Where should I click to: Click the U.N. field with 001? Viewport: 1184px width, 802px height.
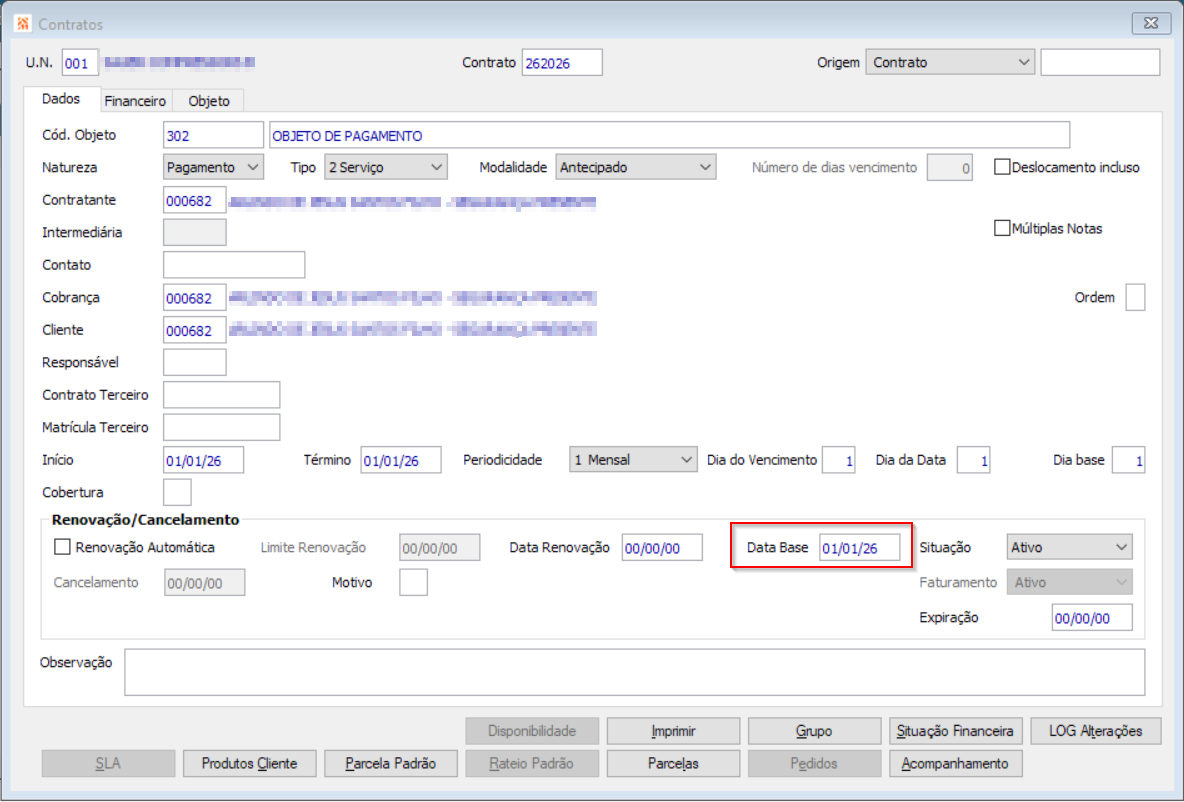click(x=80, y=63)
